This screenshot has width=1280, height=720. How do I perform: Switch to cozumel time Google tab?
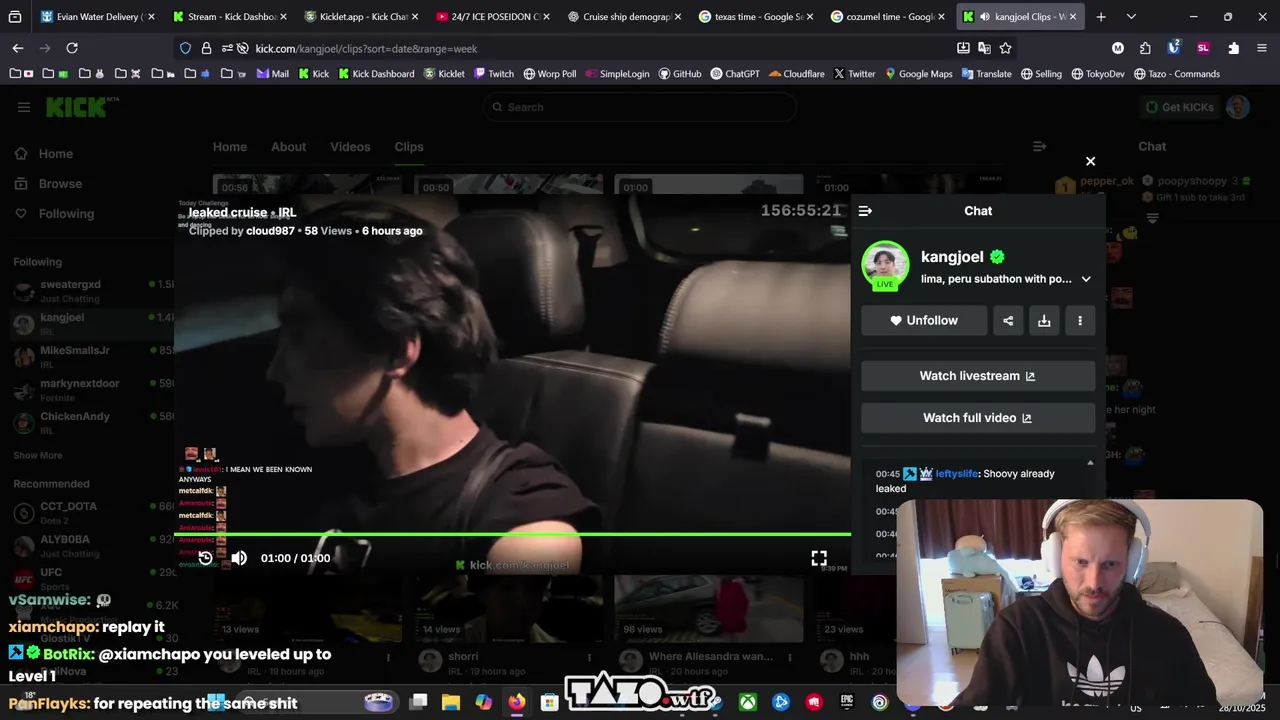point(889,17)
